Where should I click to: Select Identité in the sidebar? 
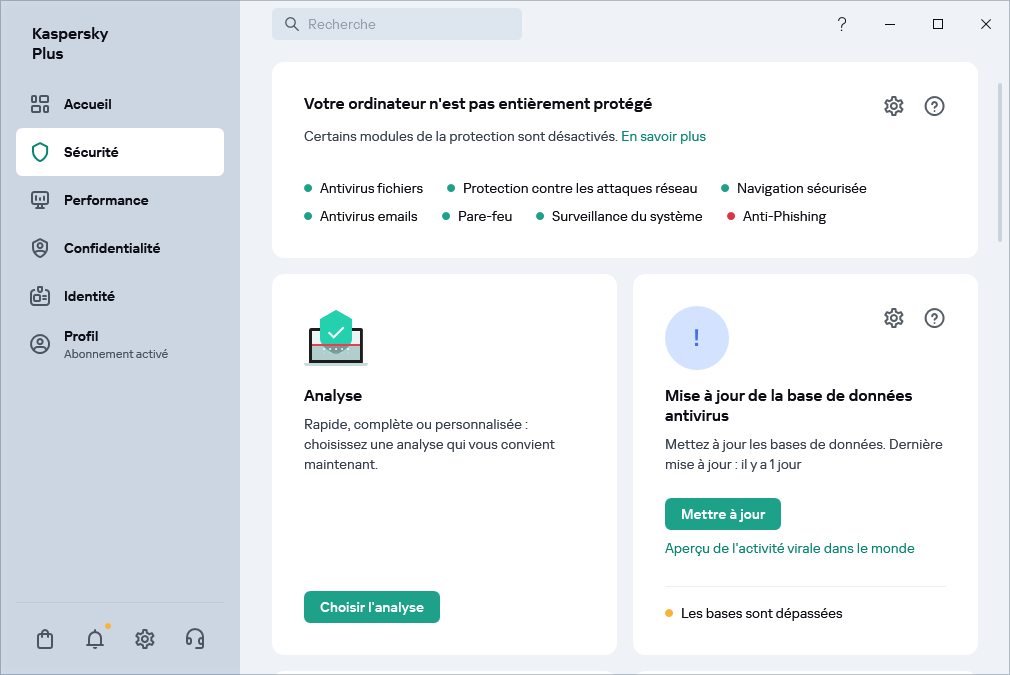click(x=87, y=296)
